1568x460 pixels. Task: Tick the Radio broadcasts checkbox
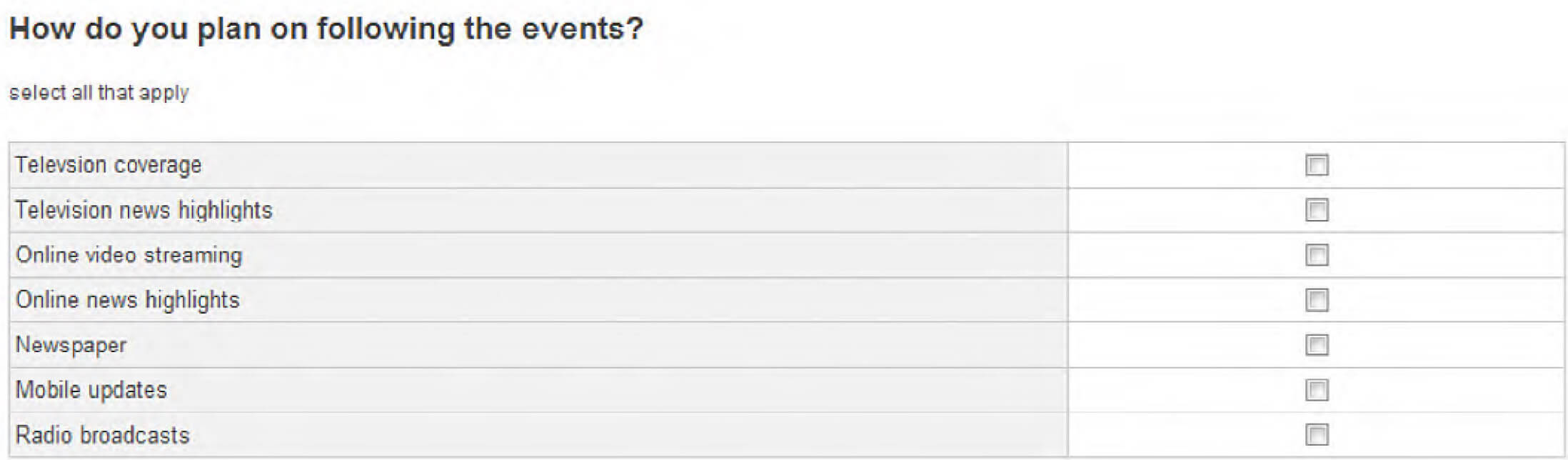[x=1316, y=434]
